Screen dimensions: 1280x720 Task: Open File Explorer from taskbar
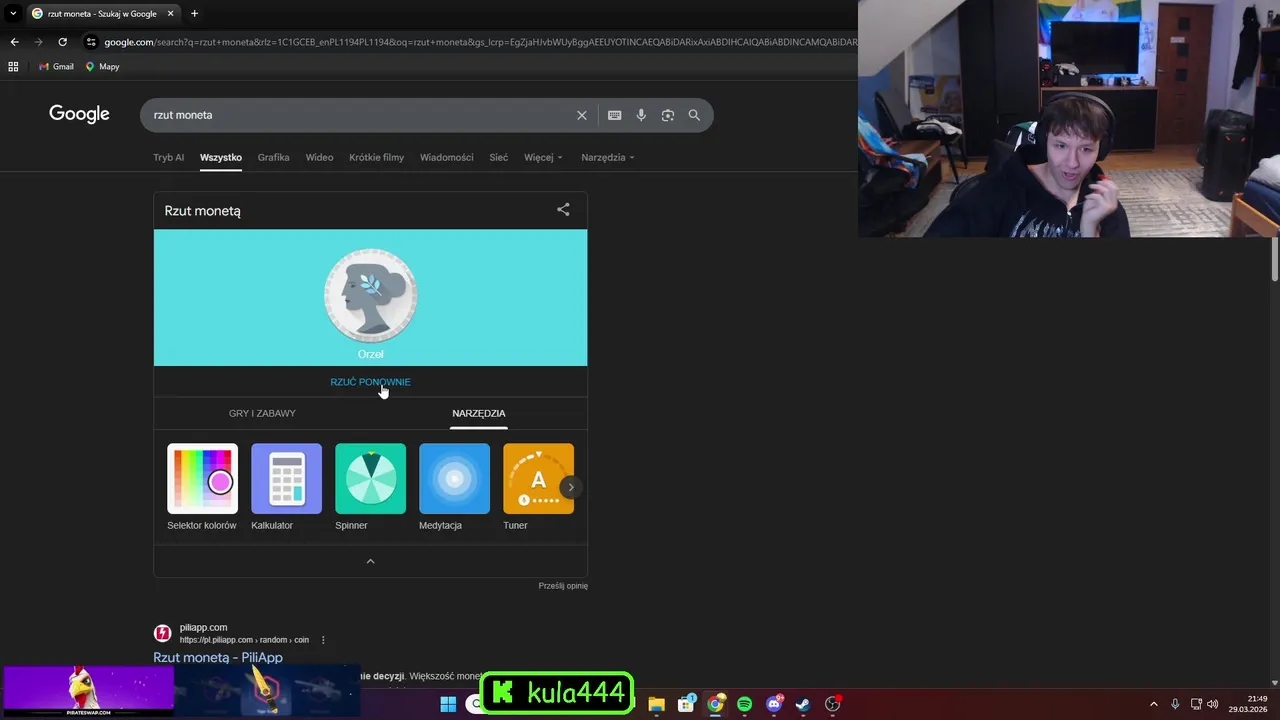(x=656, y=704)
